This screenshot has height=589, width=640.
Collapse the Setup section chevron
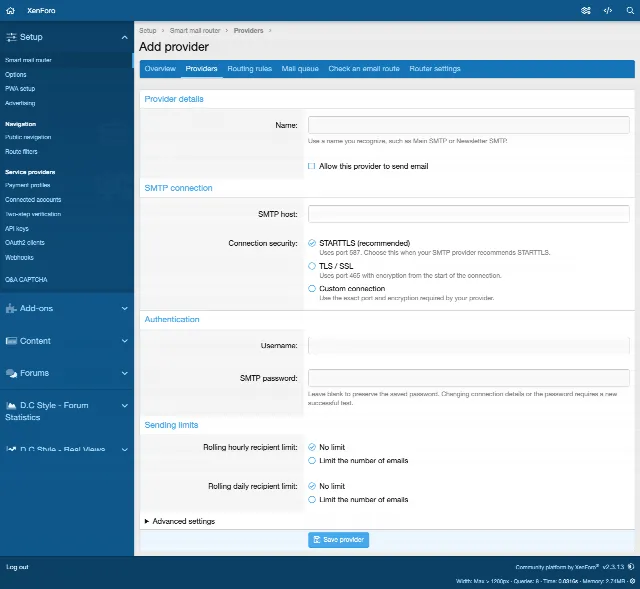coord(124,38)
